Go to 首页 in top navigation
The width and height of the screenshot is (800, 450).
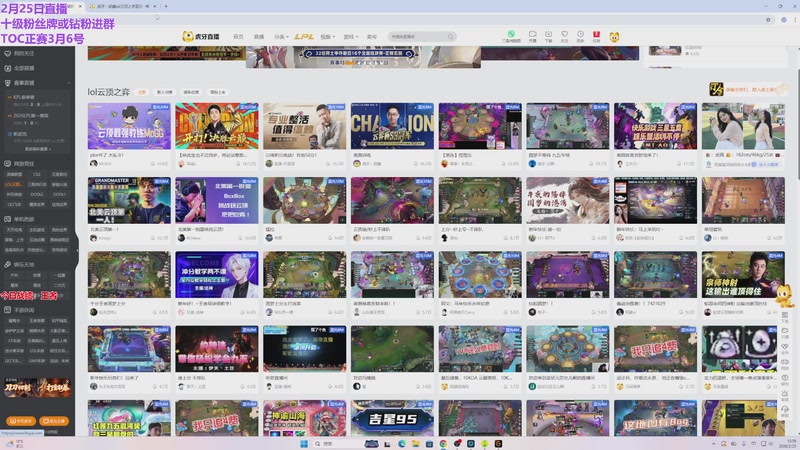click(x=238, y=37)
